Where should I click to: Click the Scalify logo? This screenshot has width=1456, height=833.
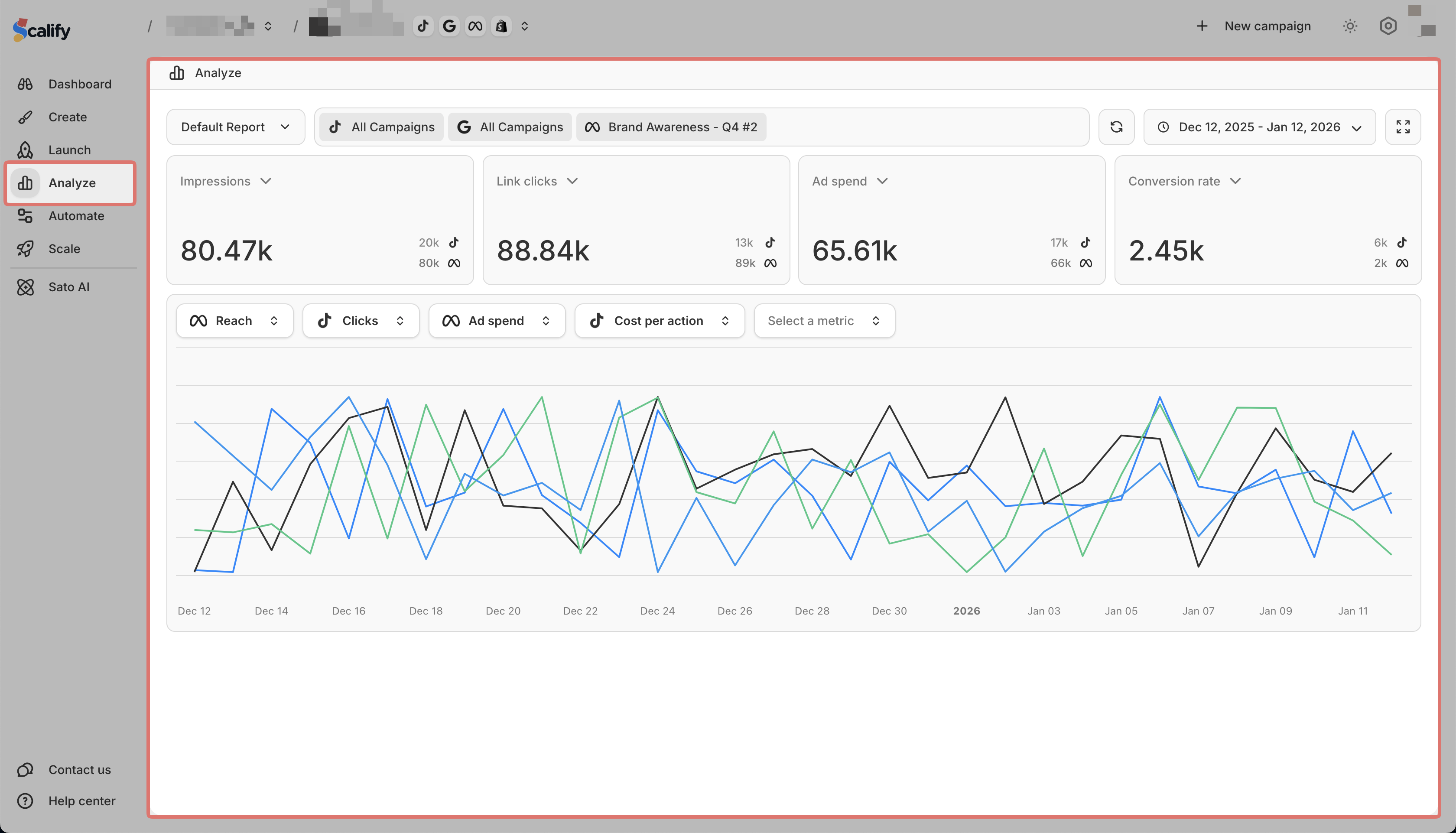coord(42,29)
